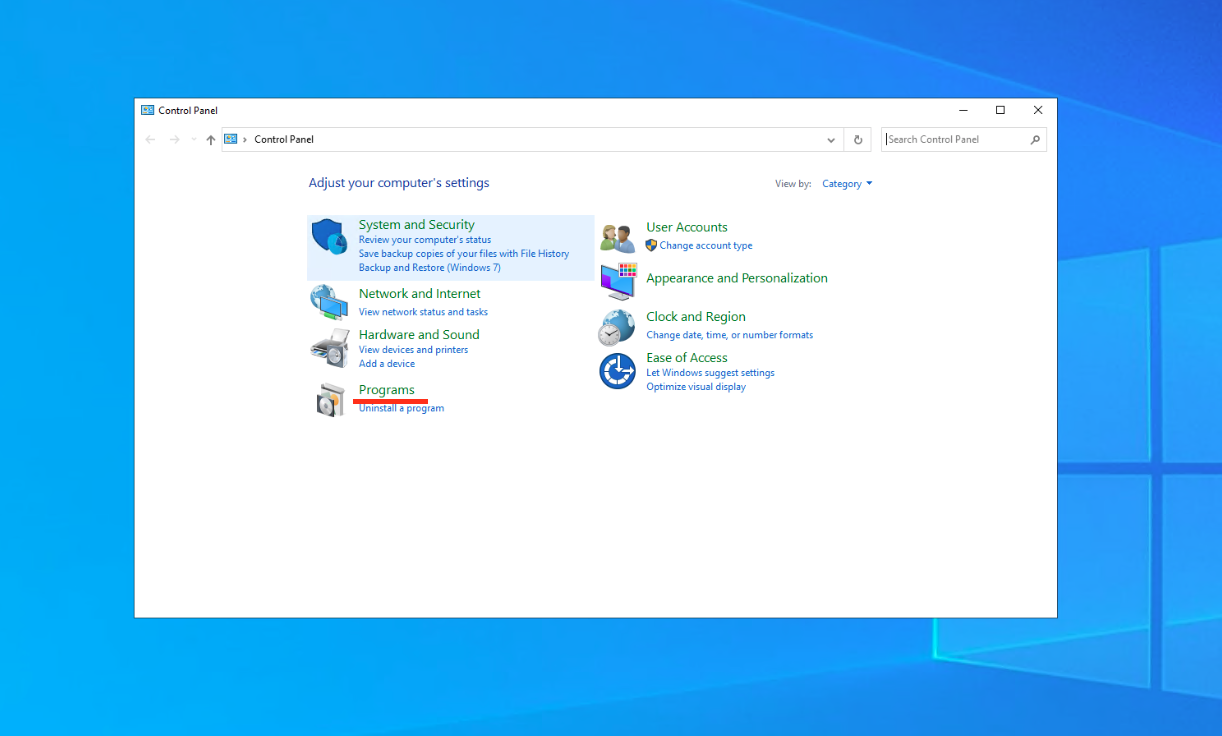Select Change account type link
Image resolution: width=1222 pixels, height=736 pixels.
click(706, 246)
